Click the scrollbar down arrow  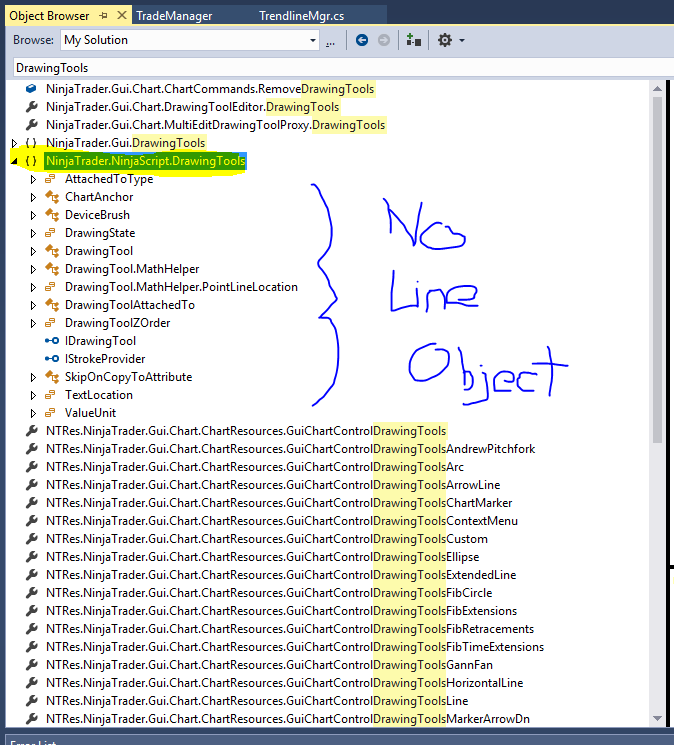pos(657,718)
